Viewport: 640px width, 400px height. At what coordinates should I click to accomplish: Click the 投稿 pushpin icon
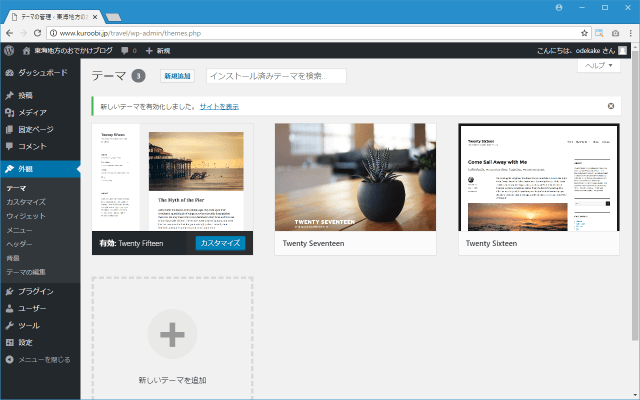[x=9, y=95]
